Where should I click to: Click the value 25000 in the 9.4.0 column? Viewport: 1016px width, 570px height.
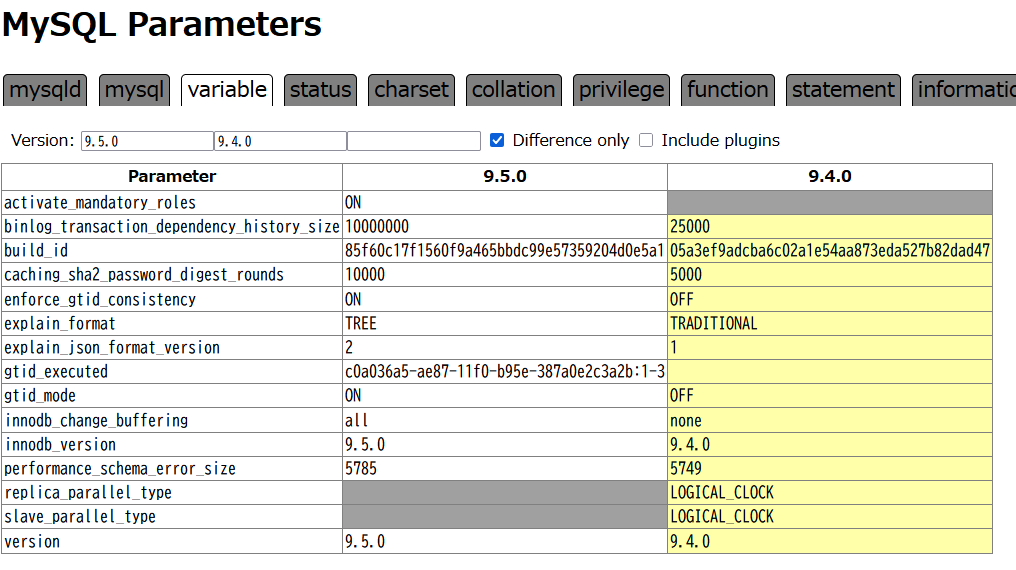tap(690, 227)
